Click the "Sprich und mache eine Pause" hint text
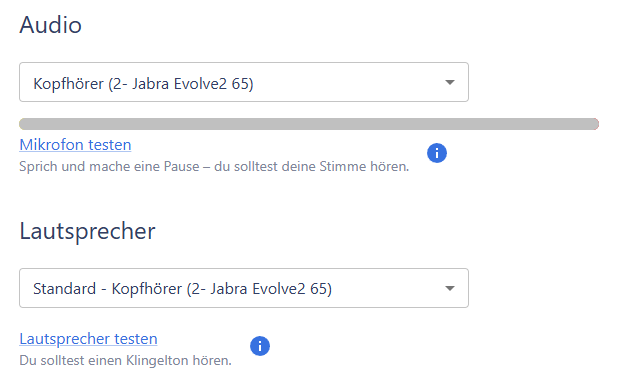The width and height of the screenshot is (622, 379). pyautogui.click(x=214, y=166)
